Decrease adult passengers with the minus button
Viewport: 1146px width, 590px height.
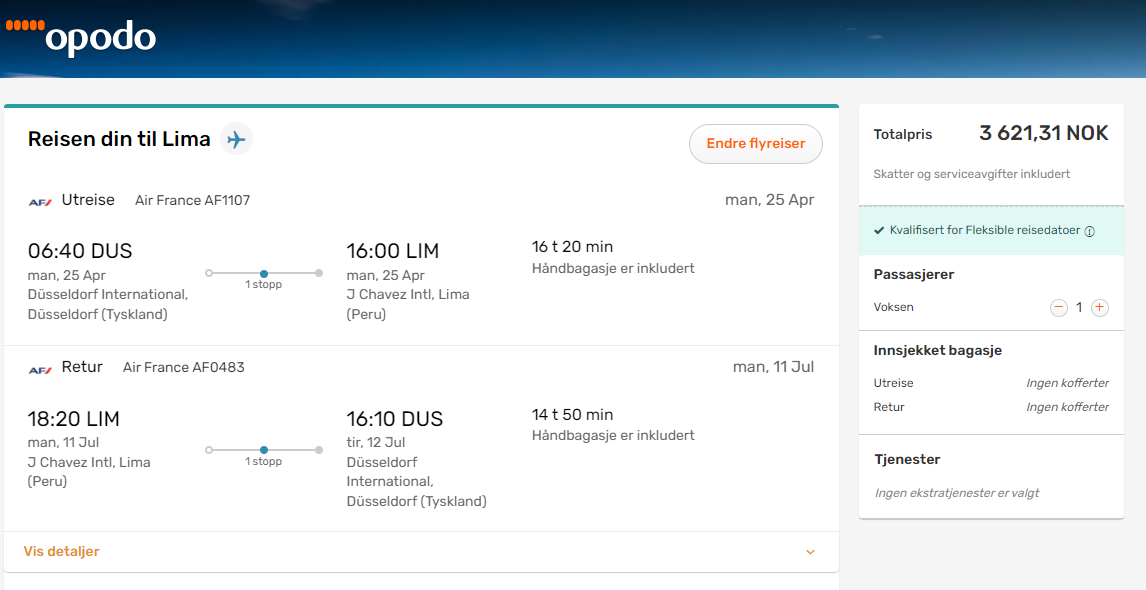click(x=1058, y=308)
